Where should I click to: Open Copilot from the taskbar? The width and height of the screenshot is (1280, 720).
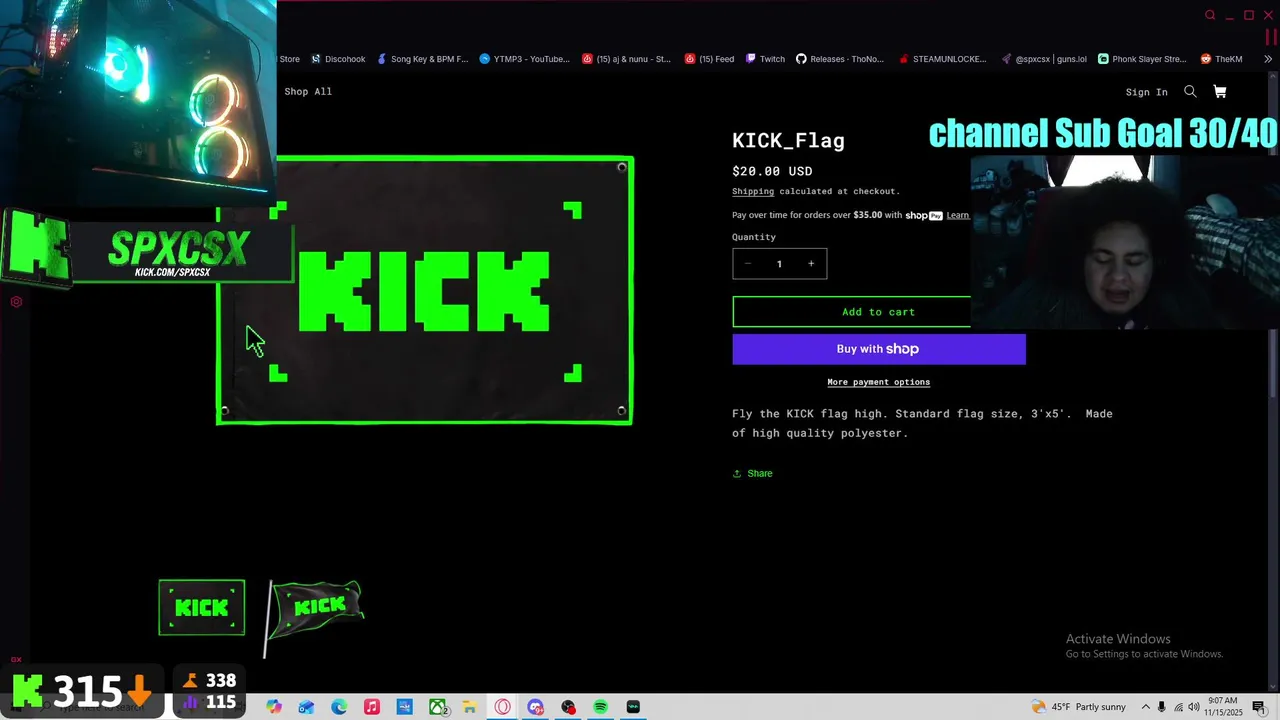pos(274,707)
